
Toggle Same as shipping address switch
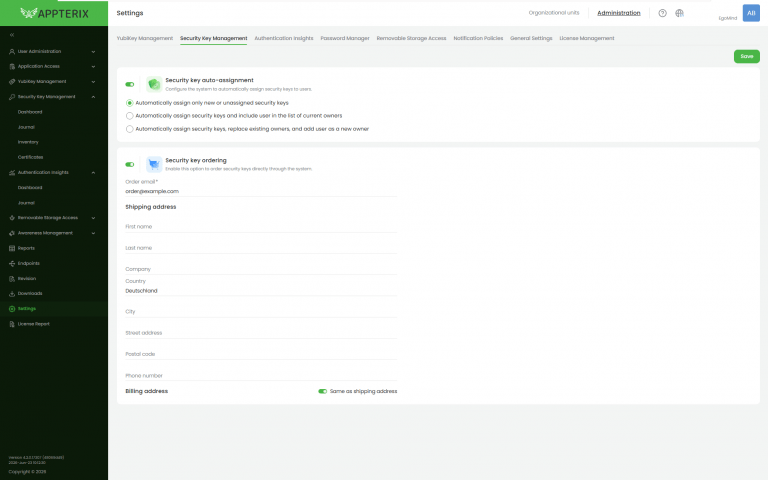pos(322,391)
